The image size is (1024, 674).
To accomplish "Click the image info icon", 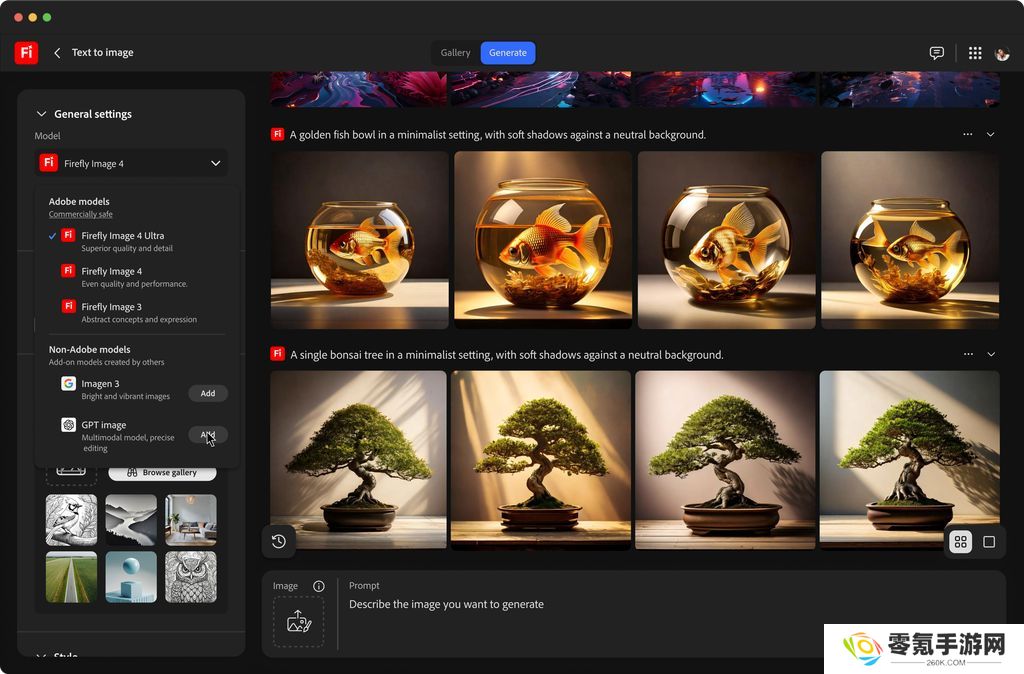I will pos(319,586).
